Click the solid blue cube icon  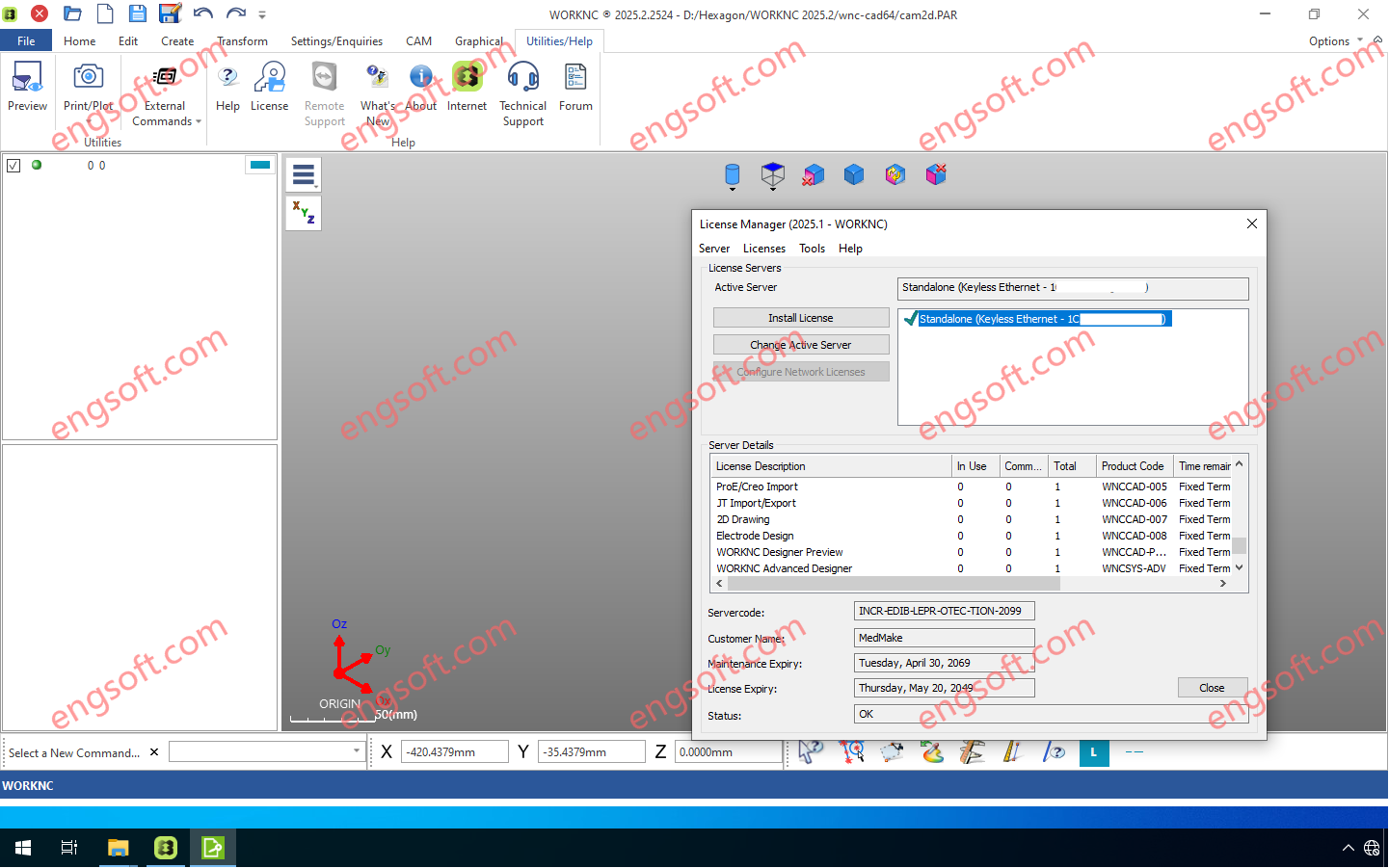[x=854, y=174]
